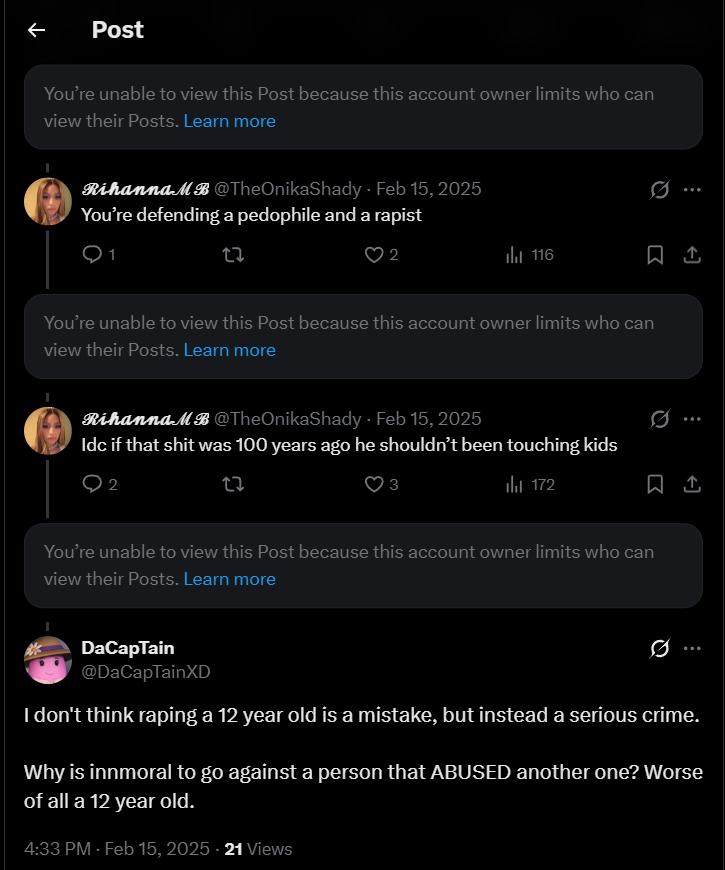
Task: Click first 'Learn more' link at top
Action: pos(230,121)
